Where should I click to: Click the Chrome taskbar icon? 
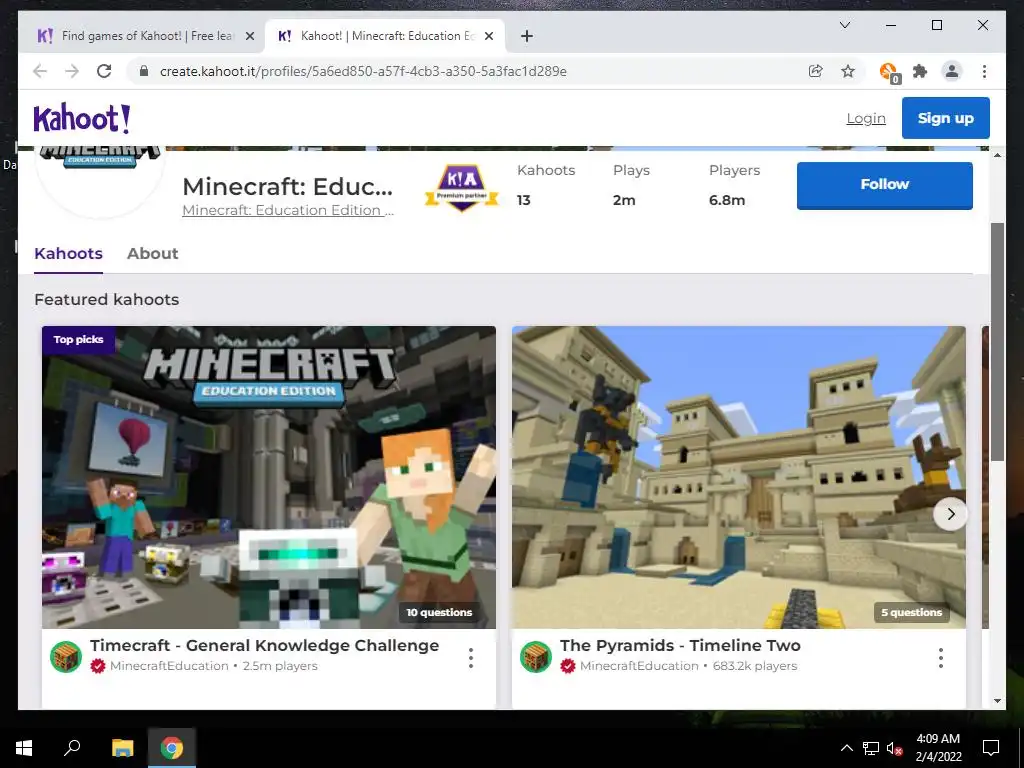click(x=172, y=748)
